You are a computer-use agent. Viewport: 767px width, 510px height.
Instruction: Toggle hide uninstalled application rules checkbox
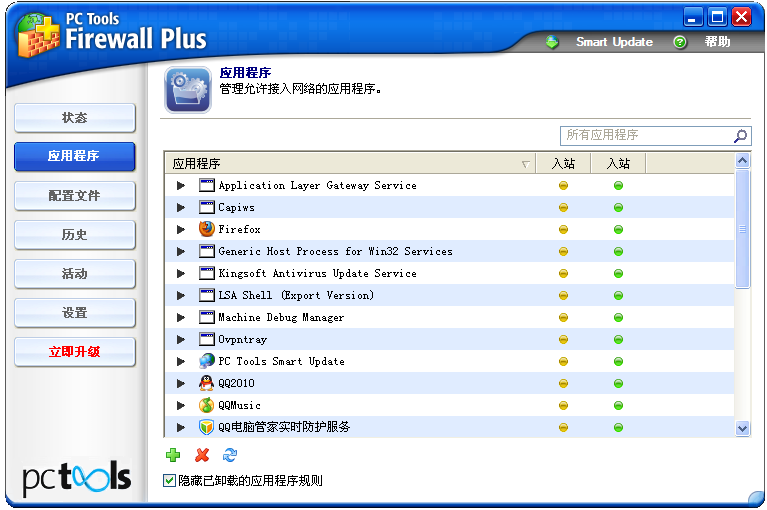[170, 481]
